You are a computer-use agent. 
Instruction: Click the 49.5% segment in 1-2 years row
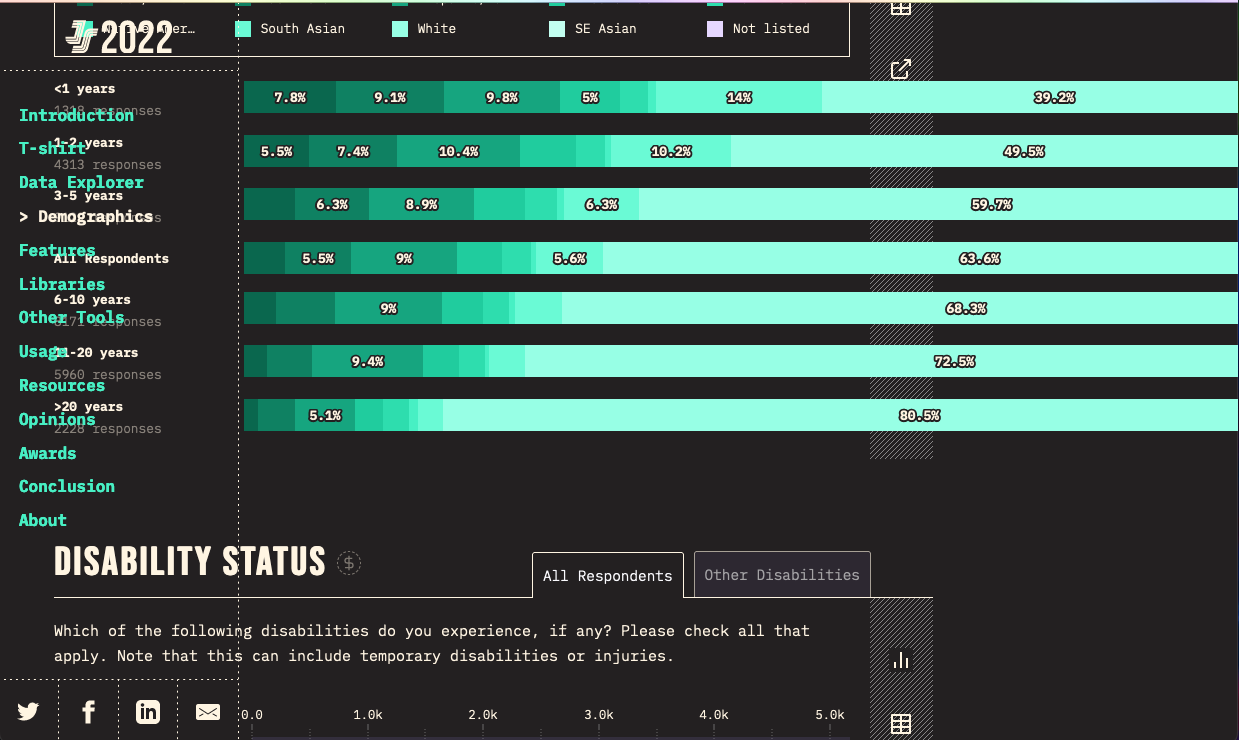click(x=985, y=151)
